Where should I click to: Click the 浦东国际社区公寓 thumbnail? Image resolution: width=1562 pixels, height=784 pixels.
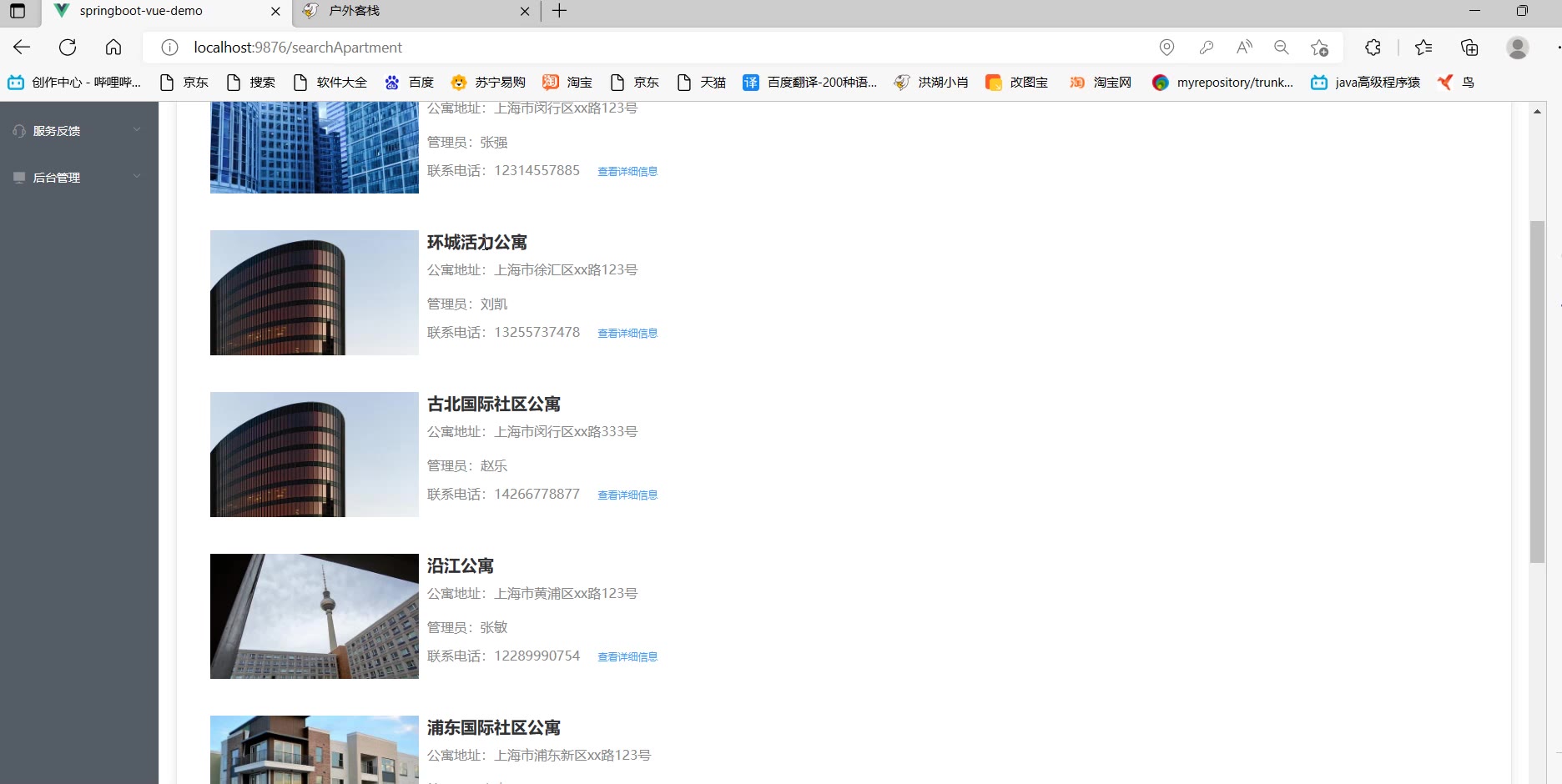315,749
